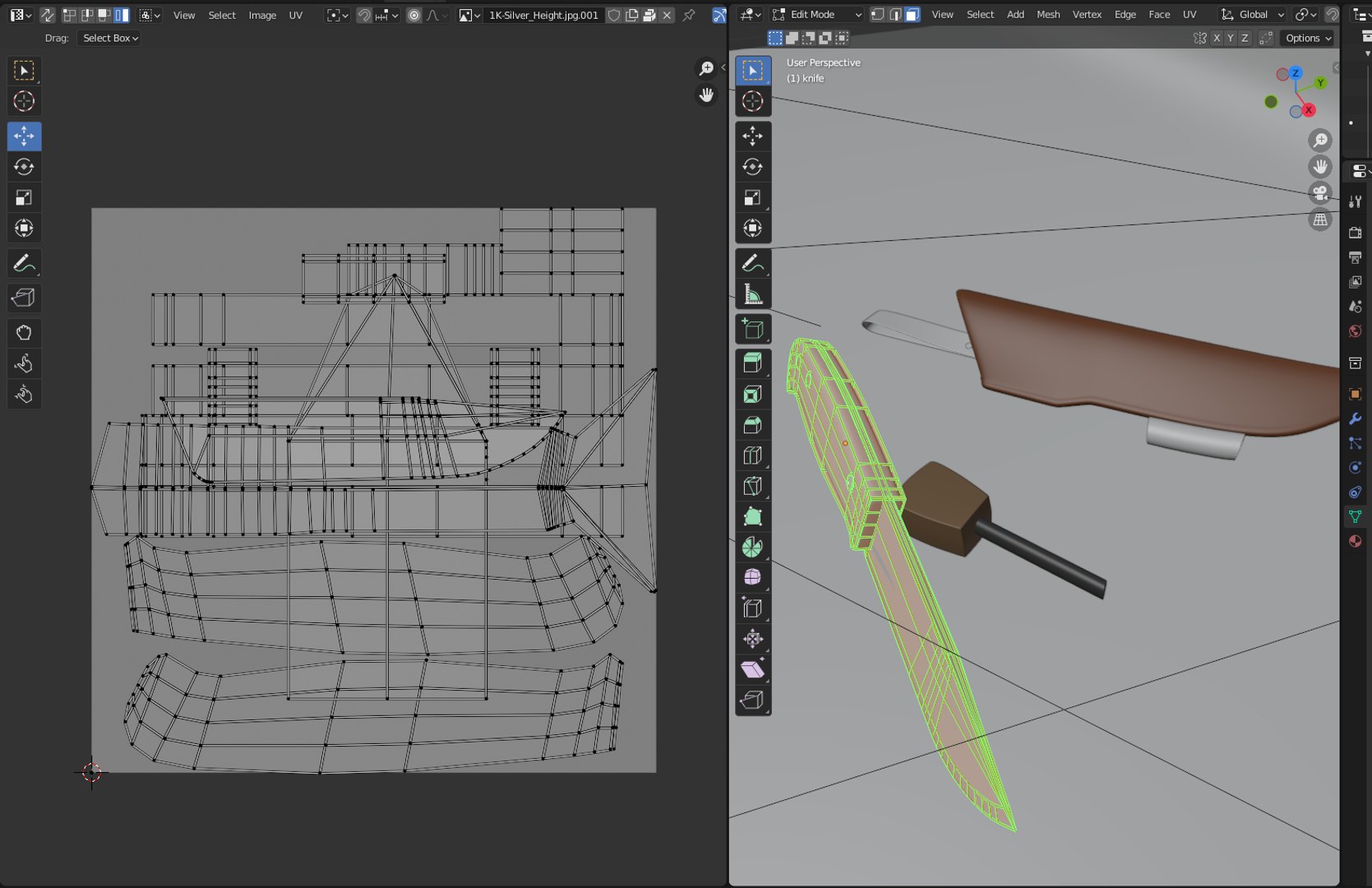
Task: Select the Loop Cut tool
Action: point(752,456)
